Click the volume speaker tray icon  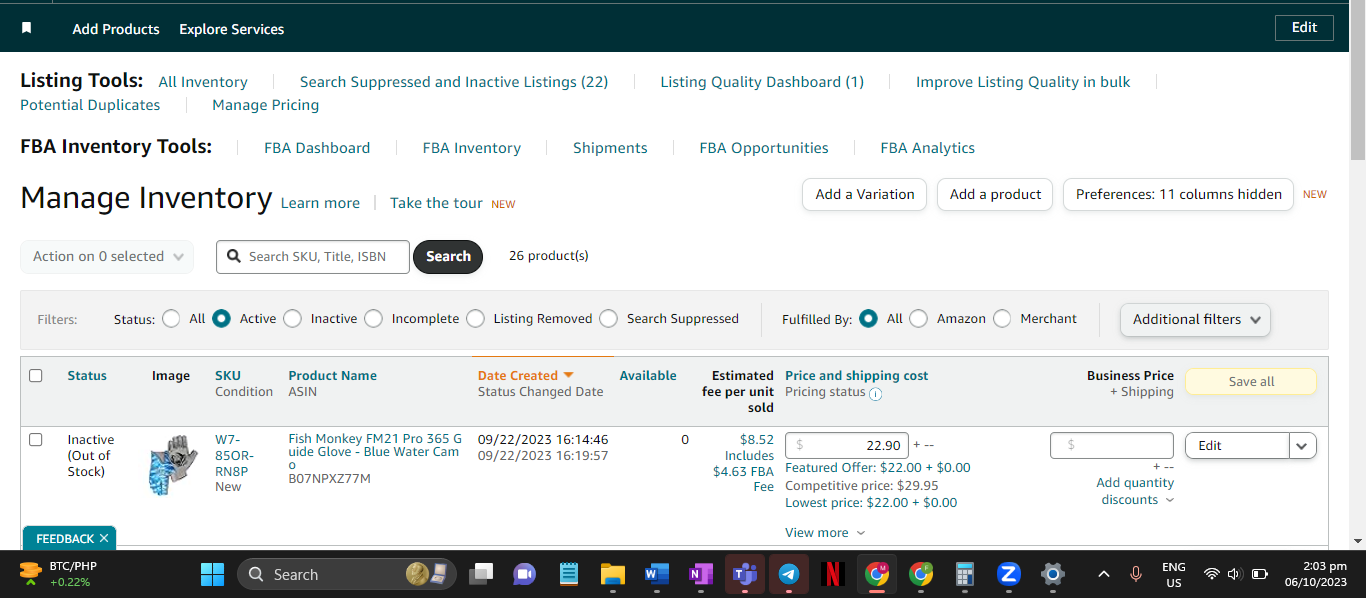(1234, 574)
